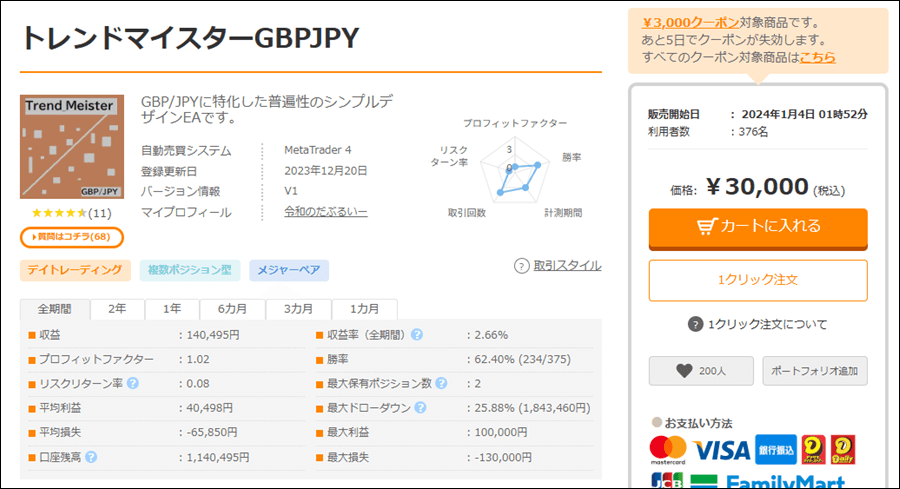
Task: Switch to the 2年 tab
Action: click(117, 309)
